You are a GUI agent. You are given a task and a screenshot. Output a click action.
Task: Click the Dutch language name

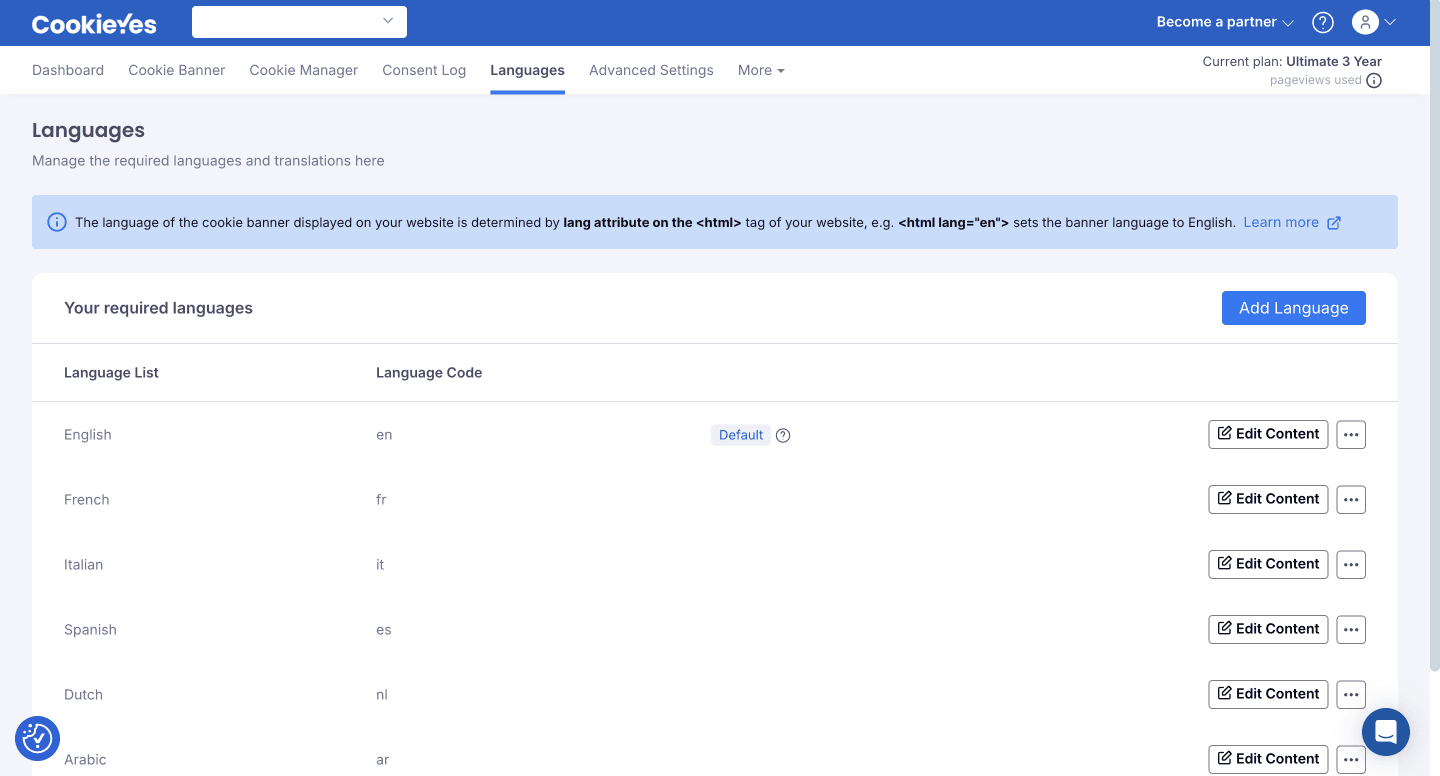click(x=83, y=695)
